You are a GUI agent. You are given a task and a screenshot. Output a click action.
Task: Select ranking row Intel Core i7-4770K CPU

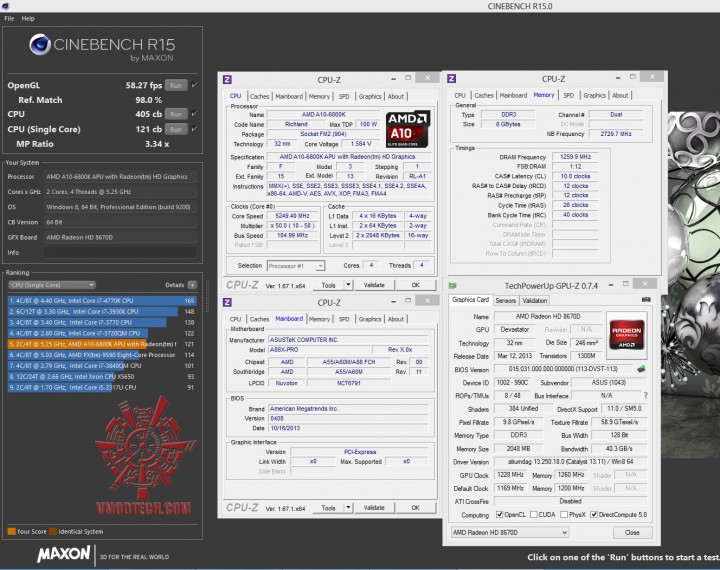point(102,300)
